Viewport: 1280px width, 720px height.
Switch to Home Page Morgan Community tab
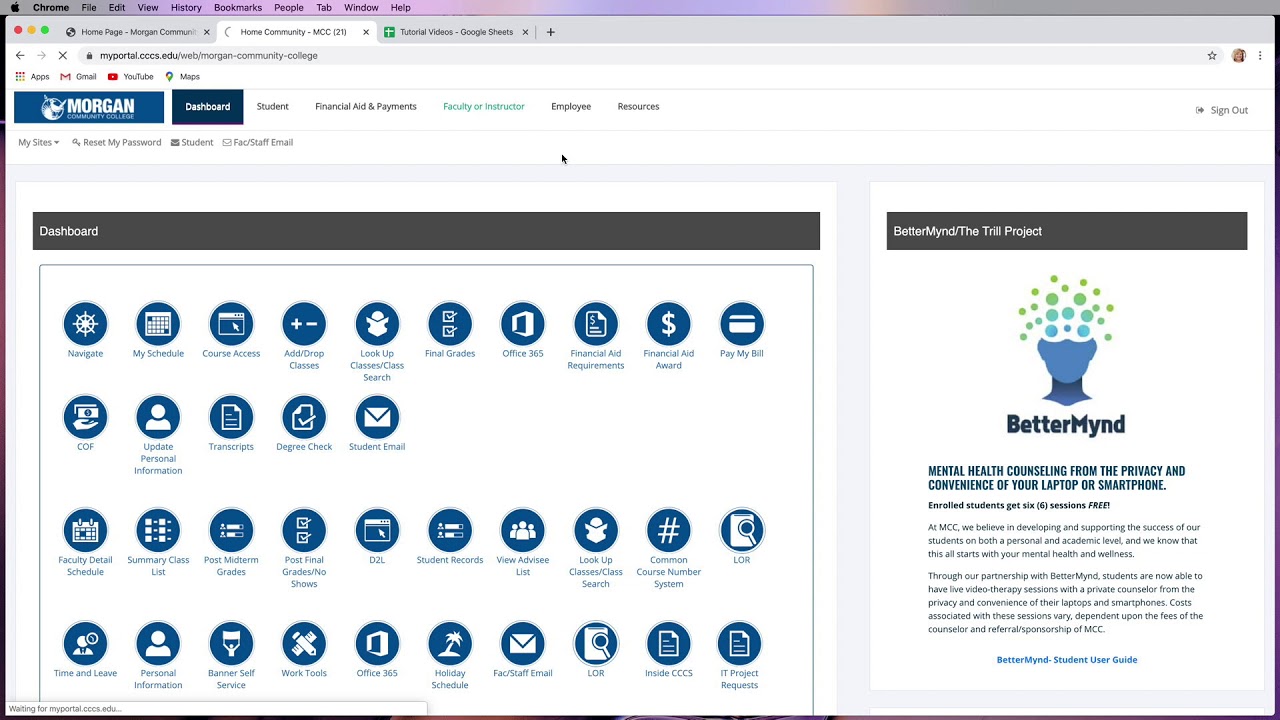pyautogui.click(x=138, y=32)
